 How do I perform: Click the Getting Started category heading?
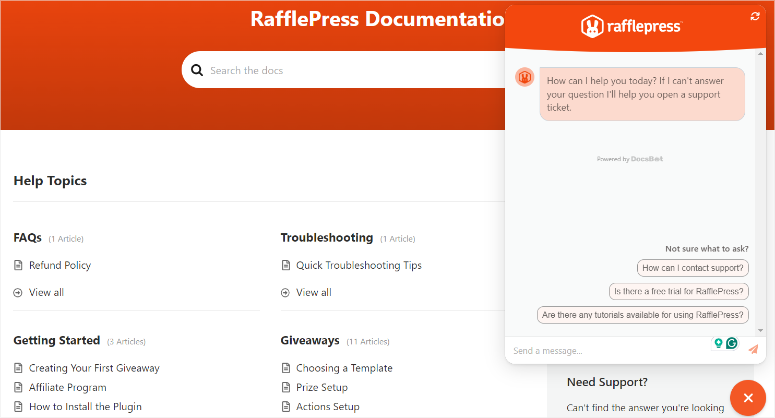57,340
